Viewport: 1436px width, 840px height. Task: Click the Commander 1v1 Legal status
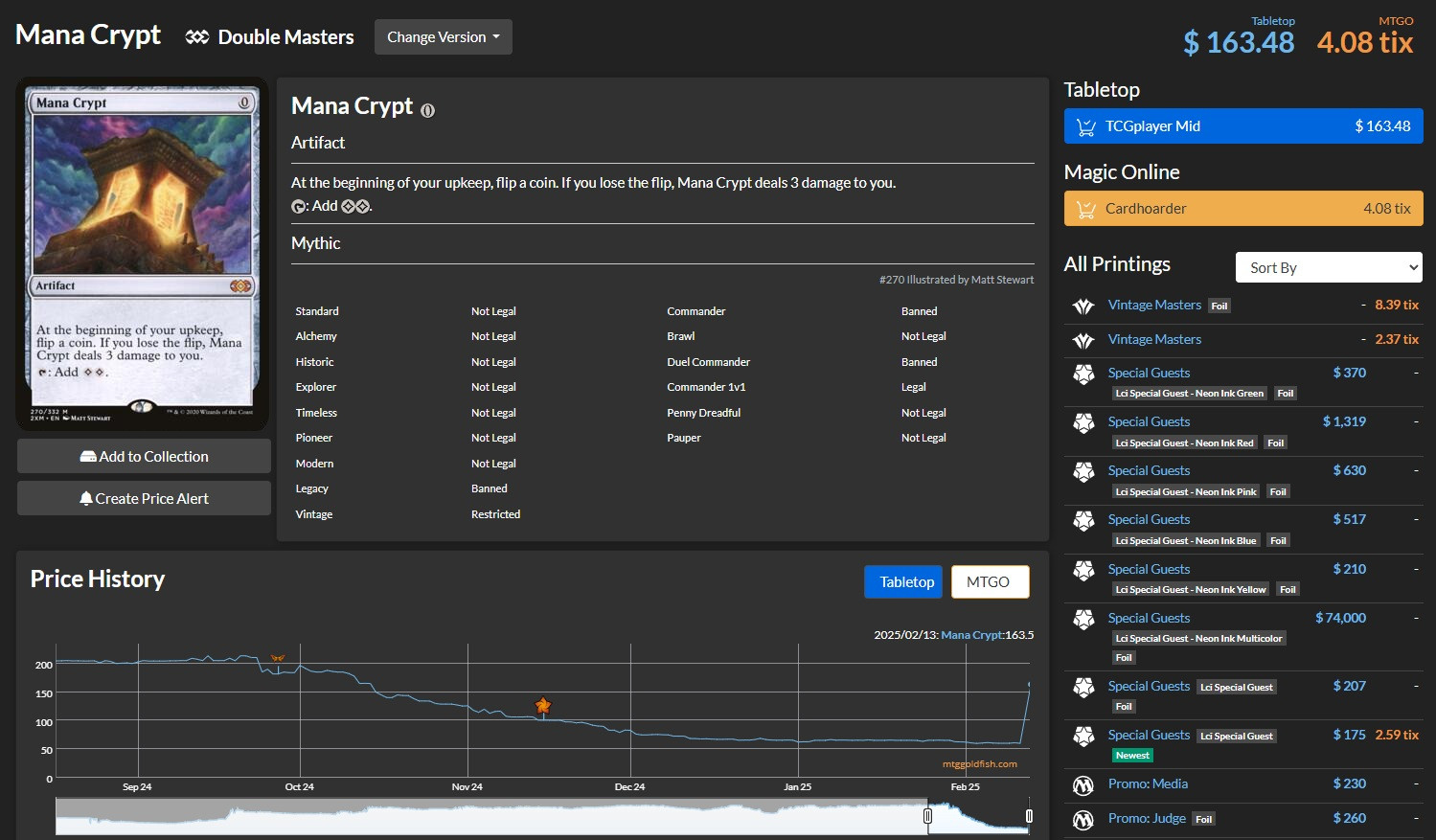[x=914, y=387]
